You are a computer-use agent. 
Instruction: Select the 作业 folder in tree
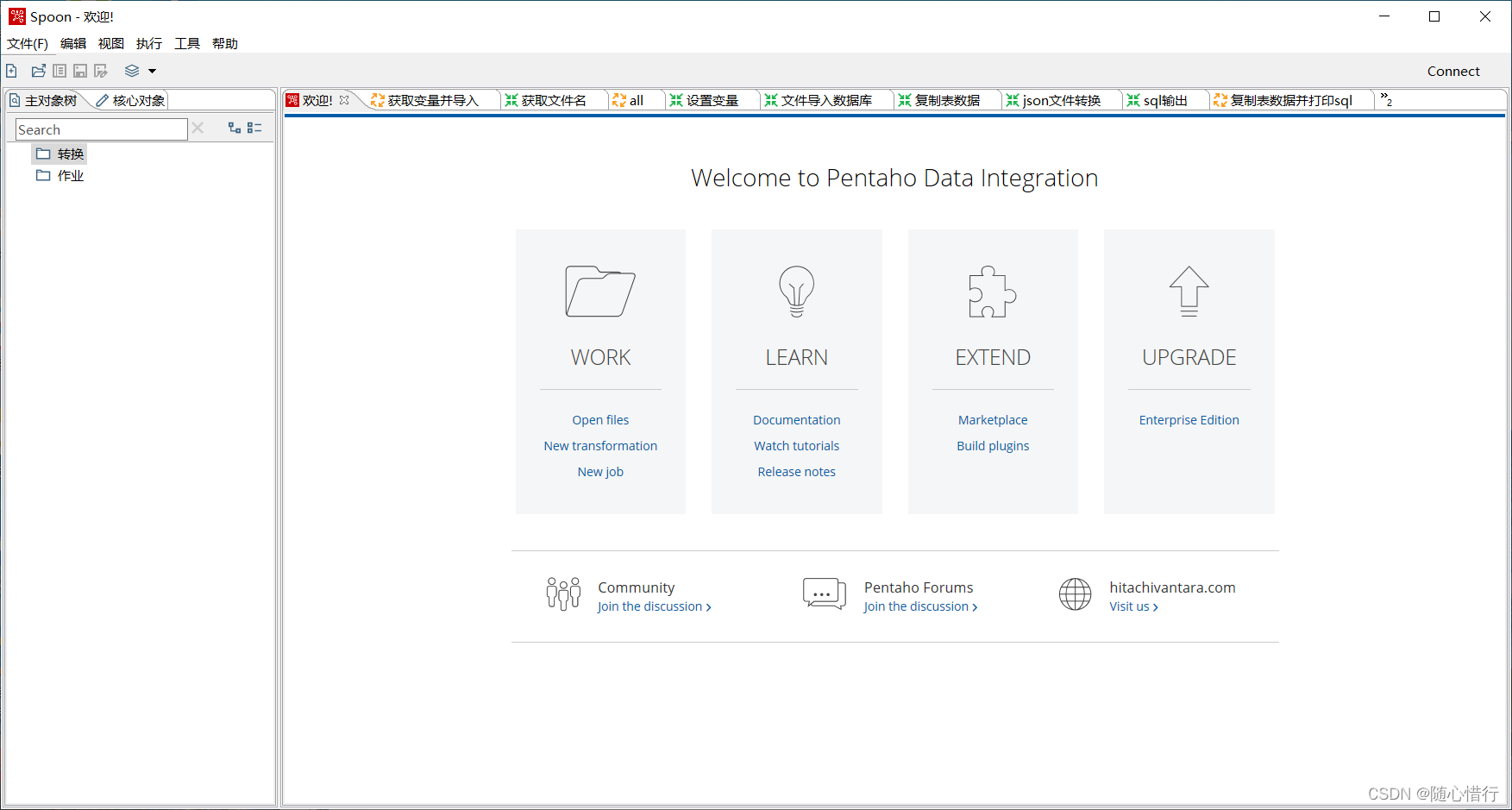point(60,175)
